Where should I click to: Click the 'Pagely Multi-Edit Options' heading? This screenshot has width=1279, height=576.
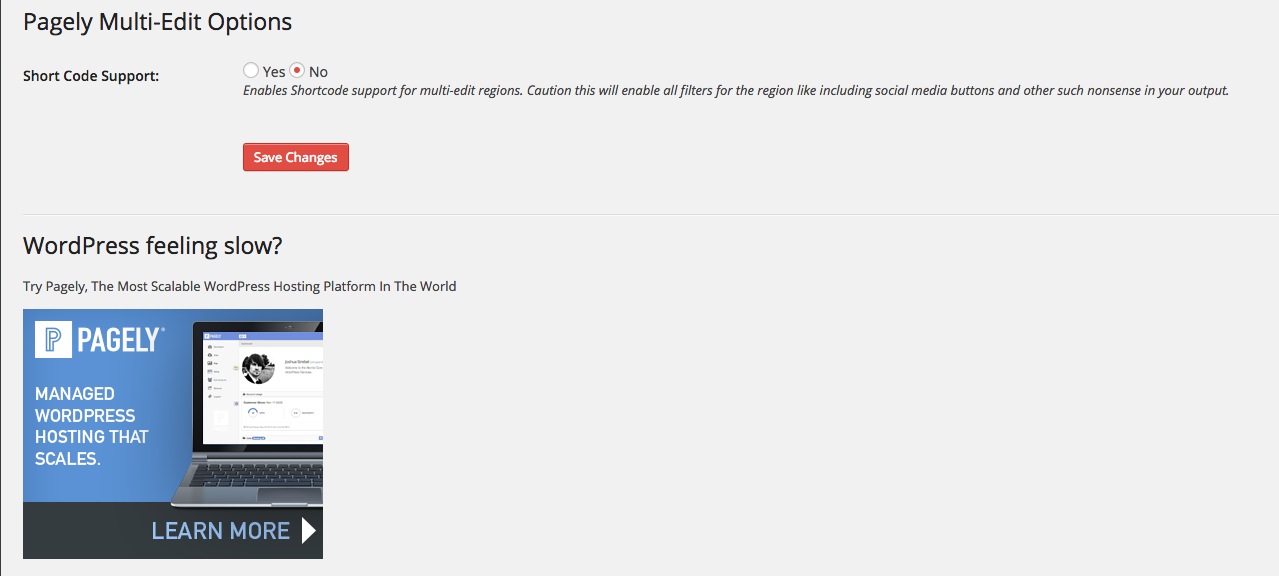click(x=158, y=22)
